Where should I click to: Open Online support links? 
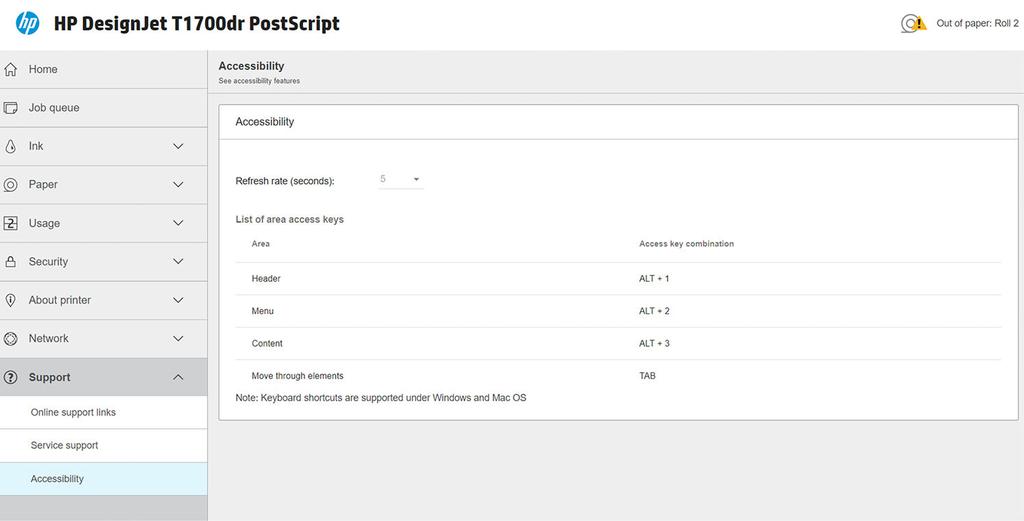tap(103, 413)
